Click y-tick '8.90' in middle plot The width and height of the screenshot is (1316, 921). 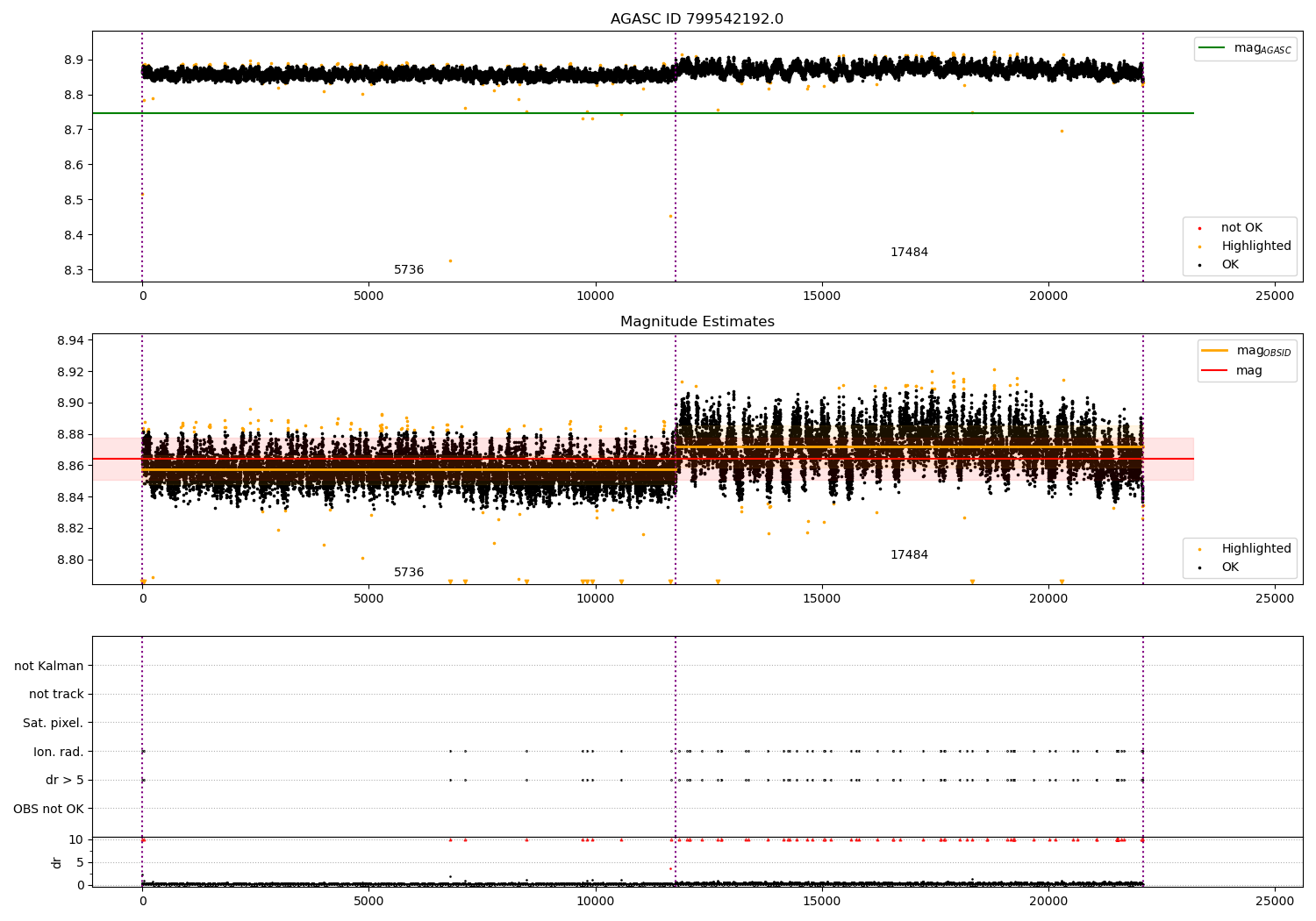tap(70, 403)
